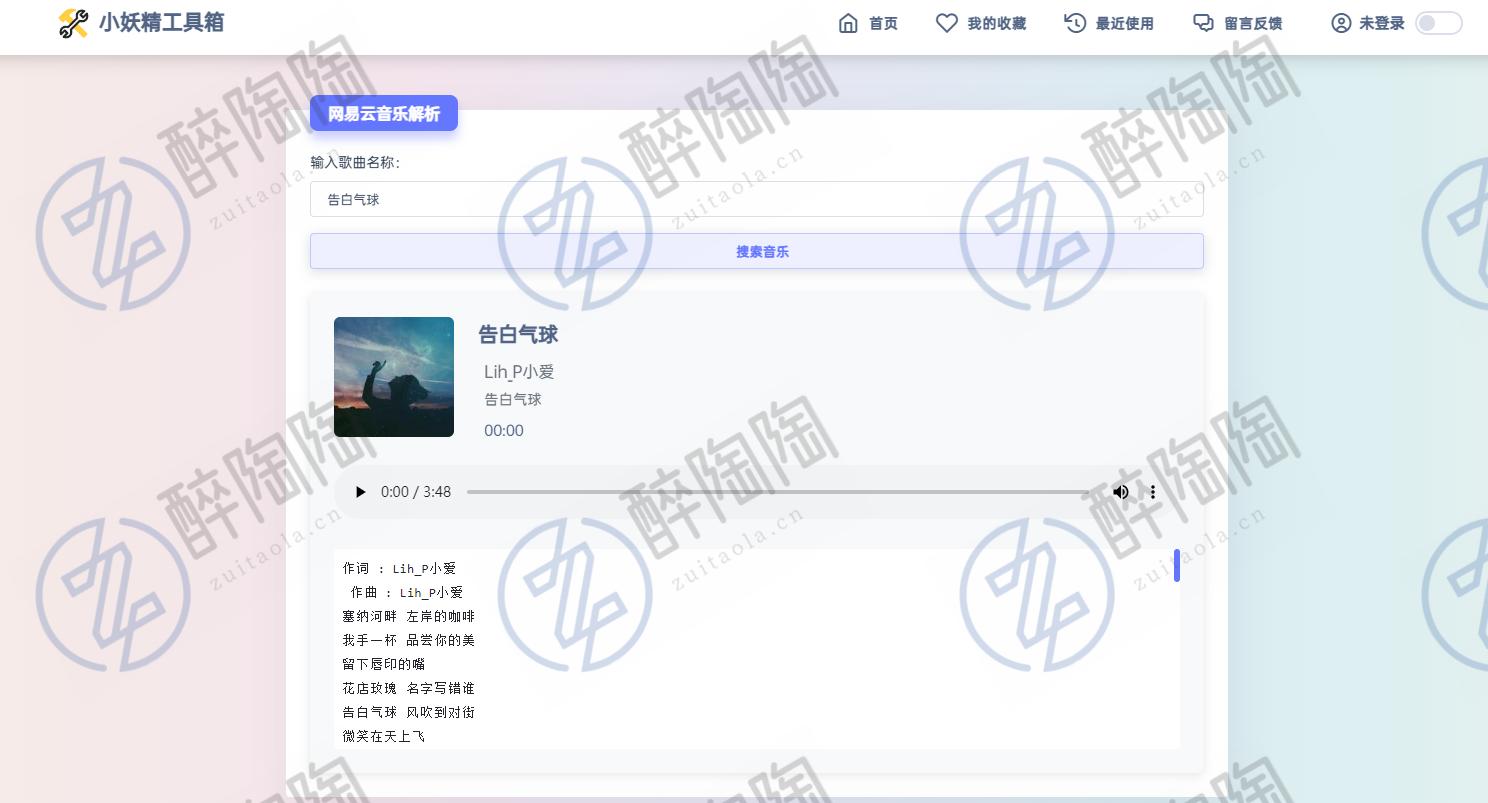
Task: Play the 告白气球 audio track
Action: [x=361, y=492]
